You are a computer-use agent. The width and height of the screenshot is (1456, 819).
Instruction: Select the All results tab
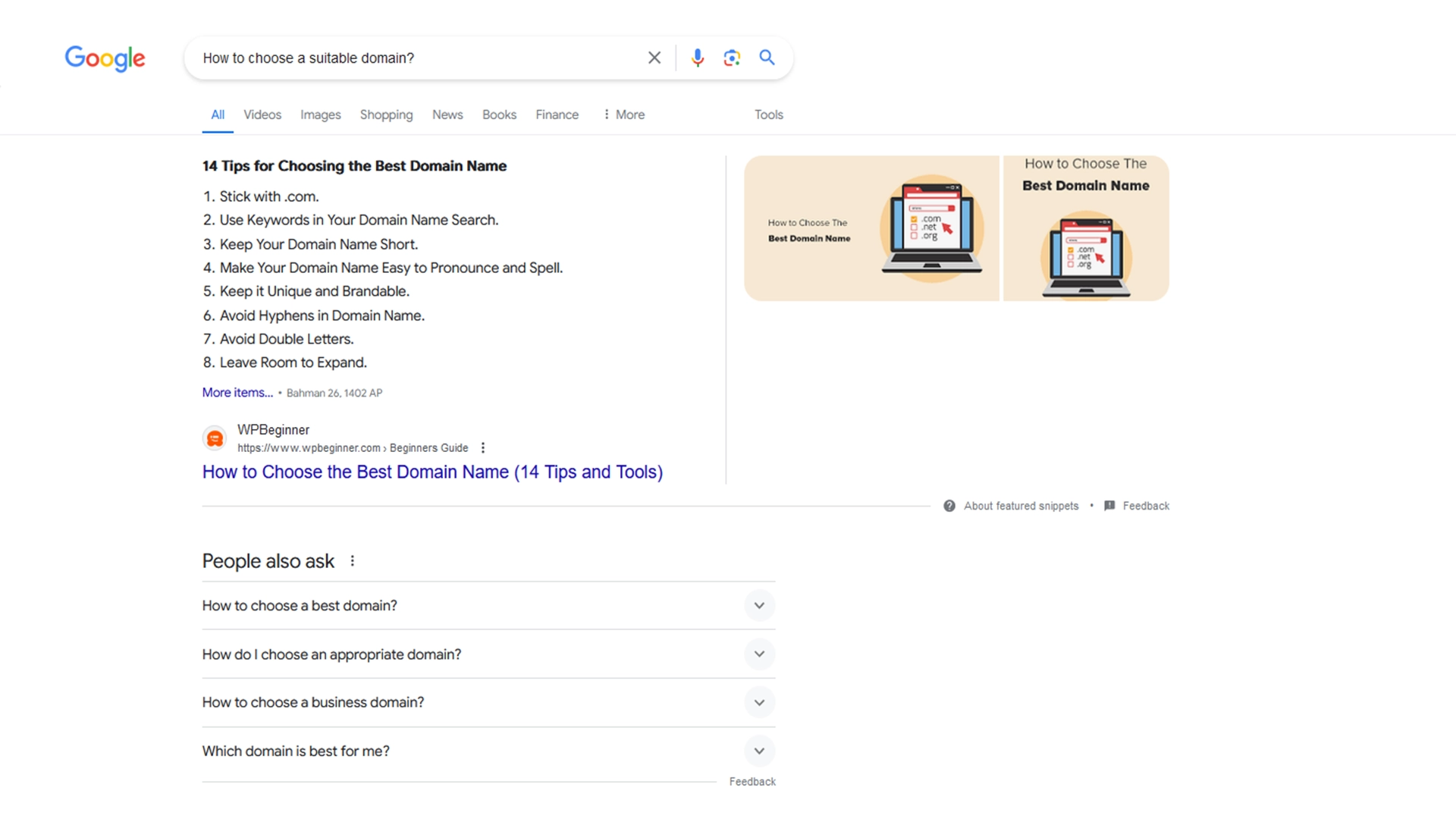pyautogui.click(x=218, y=115)
